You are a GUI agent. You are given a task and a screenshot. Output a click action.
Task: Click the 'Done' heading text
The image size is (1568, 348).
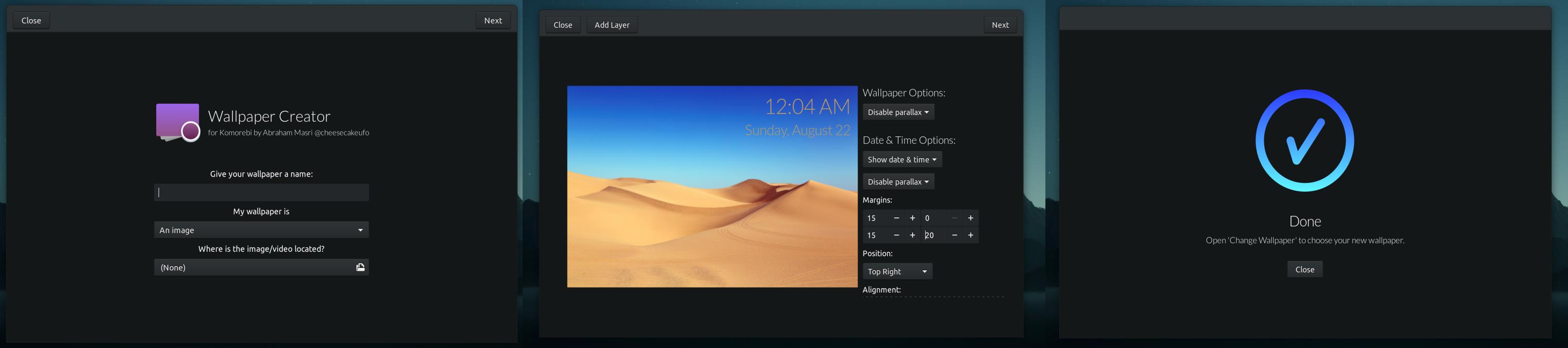[1305, 221]
